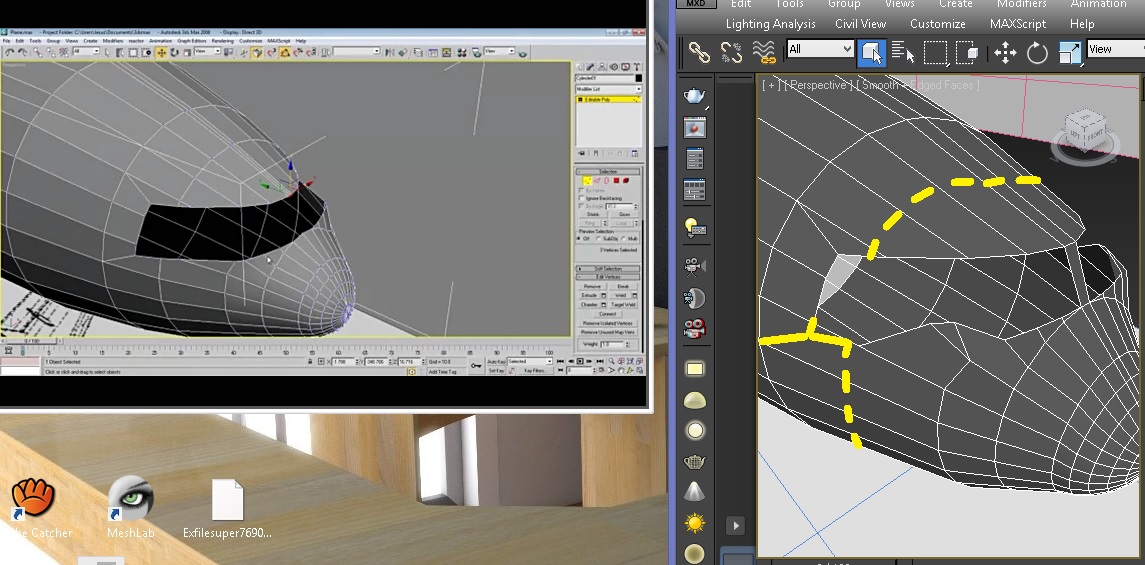Open the All selection filter in left window toolbar
This screenshot has width=1145, height=565.
click(86, 51)
